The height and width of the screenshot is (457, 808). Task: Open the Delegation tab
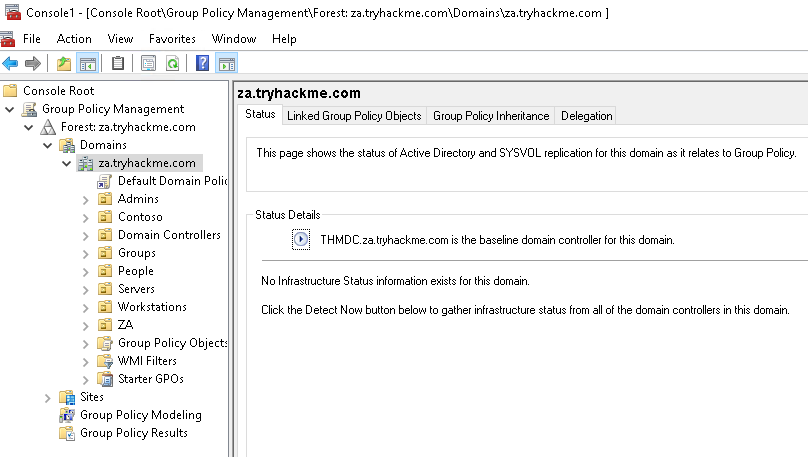coord(586,116)
